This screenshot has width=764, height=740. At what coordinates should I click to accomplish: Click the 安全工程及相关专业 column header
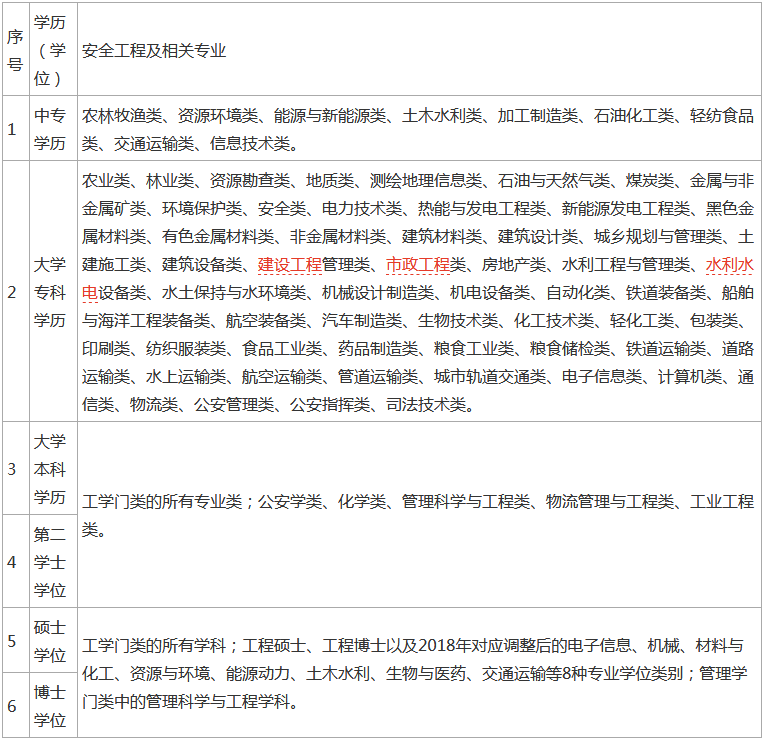(x=154, y=50)
